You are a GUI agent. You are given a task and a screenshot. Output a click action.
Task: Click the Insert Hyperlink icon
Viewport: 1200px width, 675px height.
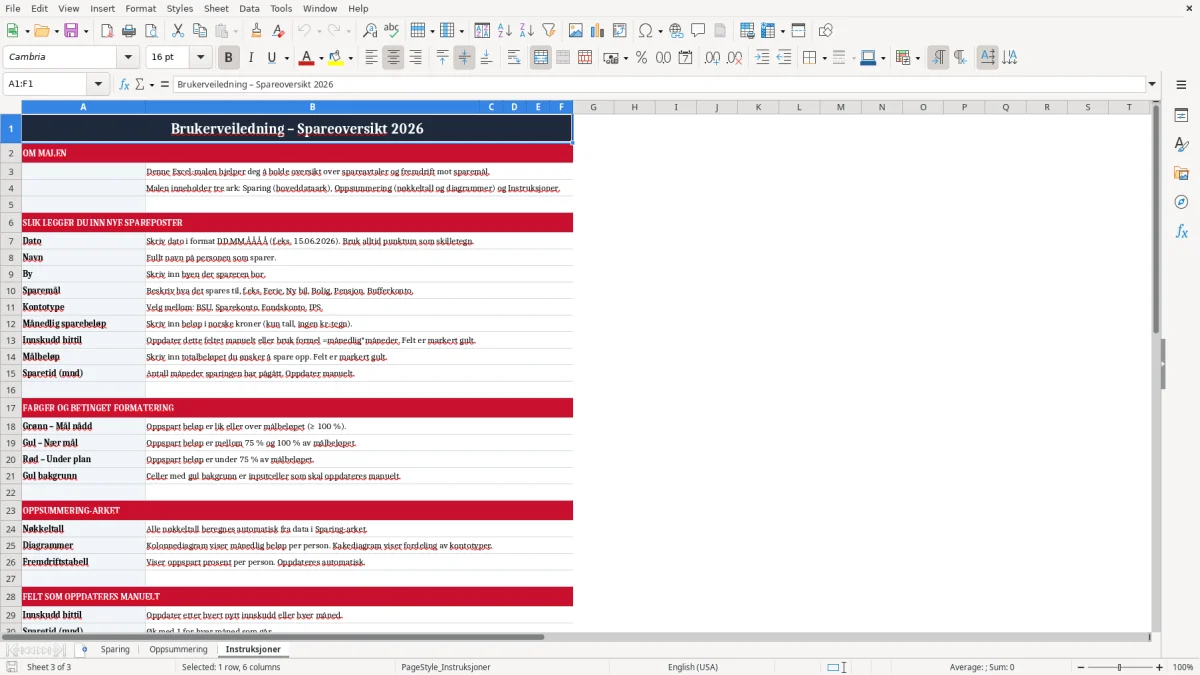pyautogui.click(x=676, y=31)
